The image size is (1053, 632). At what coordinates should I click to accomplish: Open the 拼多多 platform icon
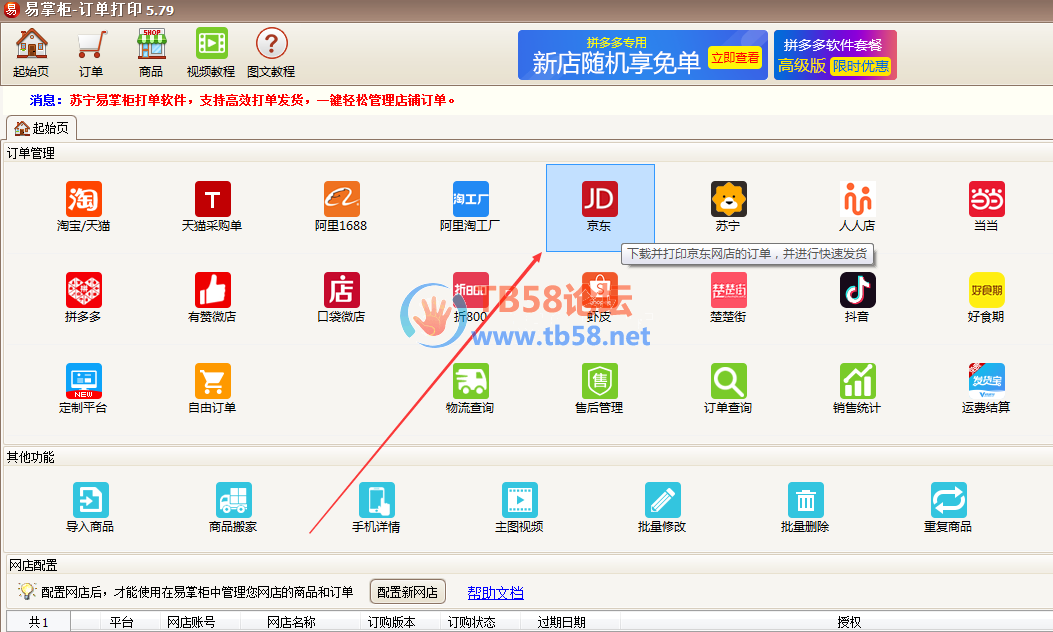point(83,298)
